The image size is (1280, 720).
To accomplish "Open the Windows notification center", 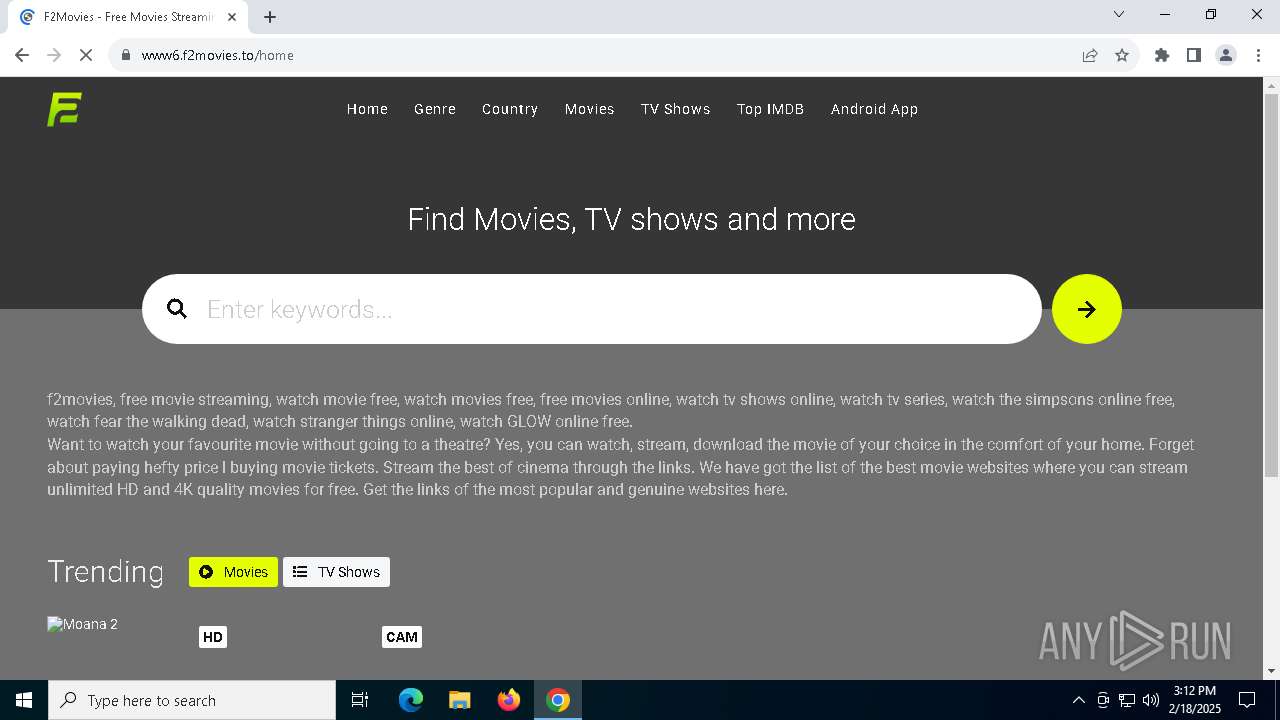I will click(x=1247, y=700).
